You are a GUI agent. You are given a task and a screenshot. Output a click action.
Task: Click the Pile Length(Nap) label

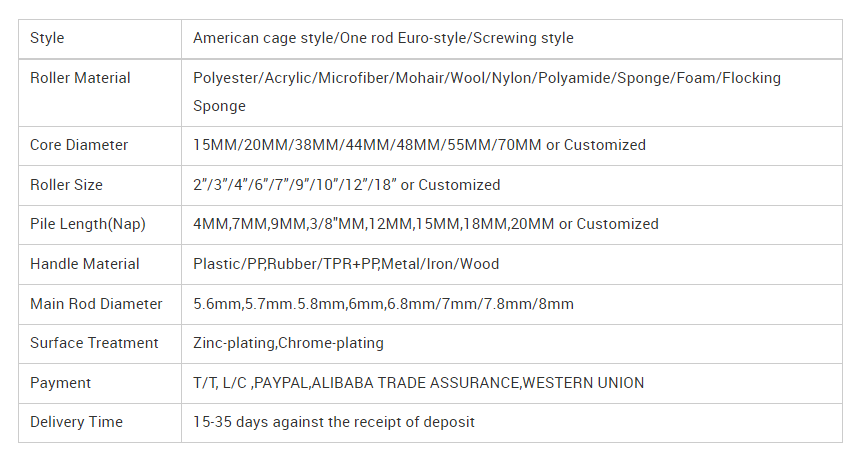pyautogui.click(x=88, y=224)
